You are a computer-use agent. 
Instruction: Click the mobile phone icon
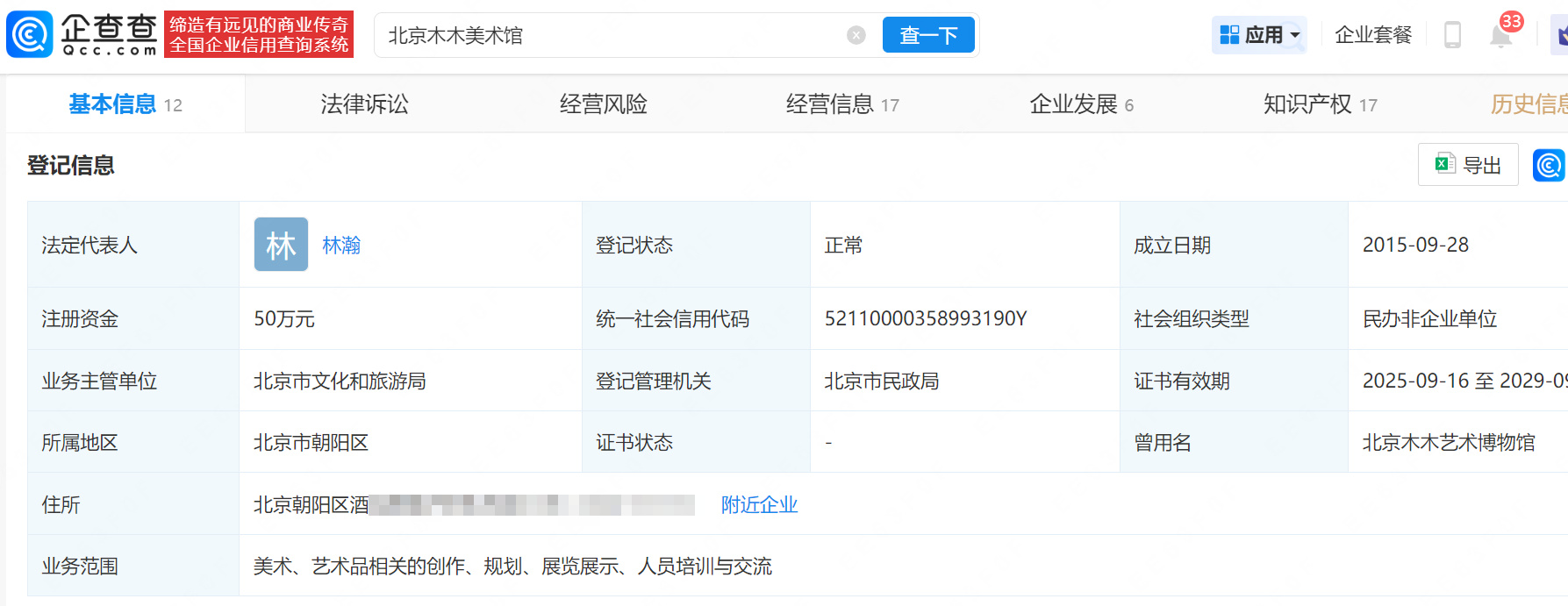pos(1452,35)
